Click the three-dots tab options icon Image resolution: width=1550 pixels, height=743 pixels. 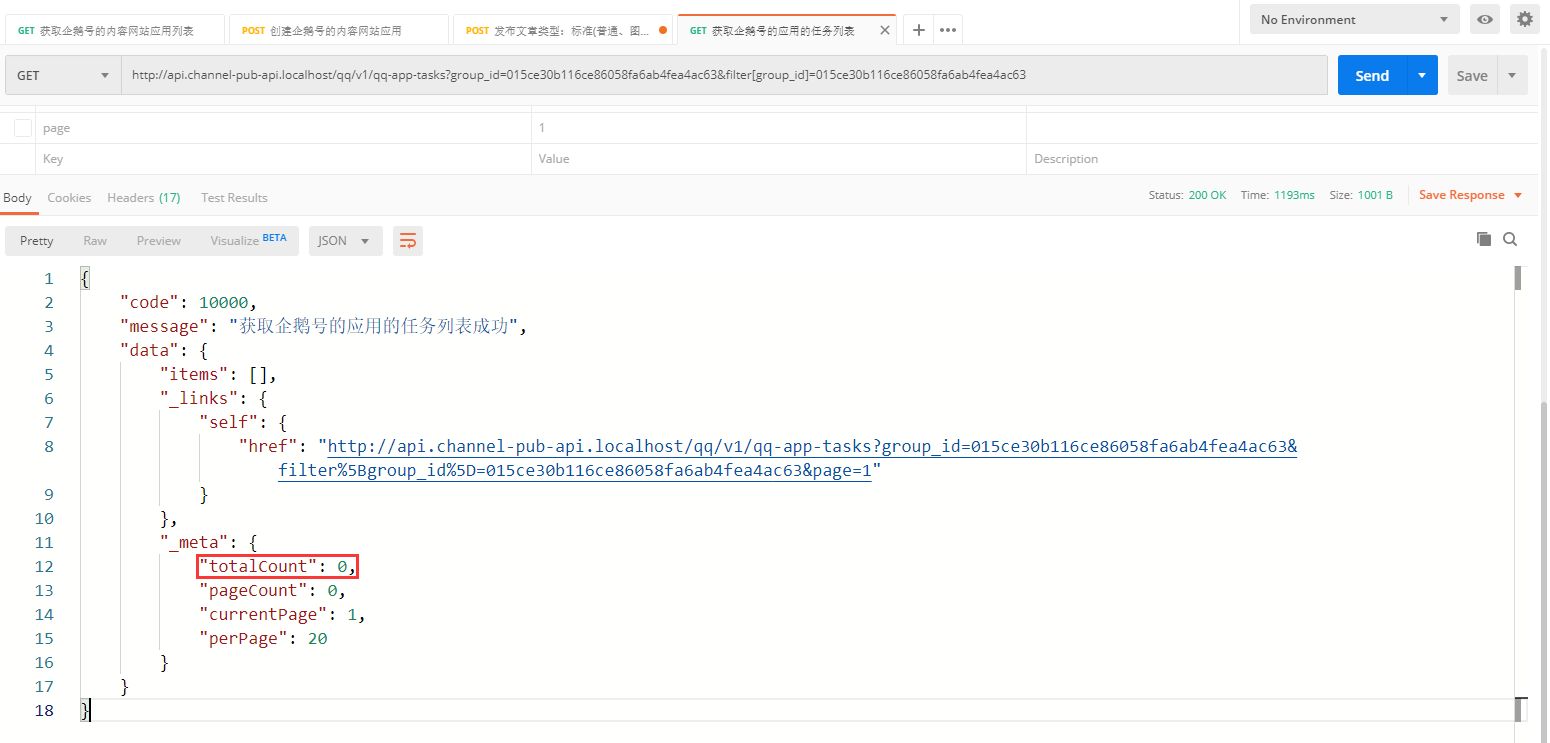tap(948, 30)
